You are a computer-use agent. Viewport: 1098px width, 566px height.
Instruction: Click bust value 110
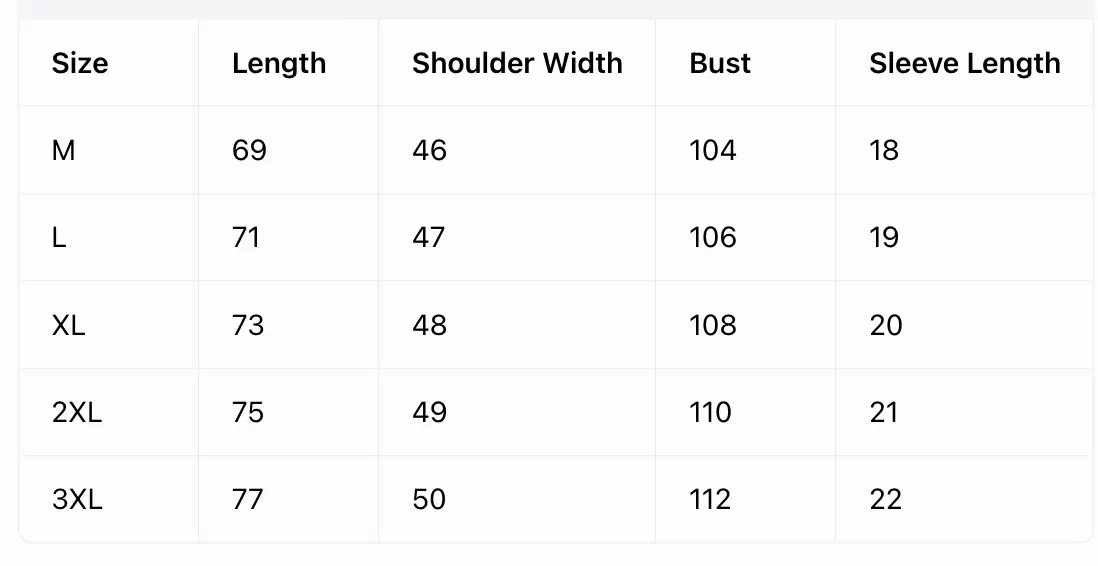711,412
